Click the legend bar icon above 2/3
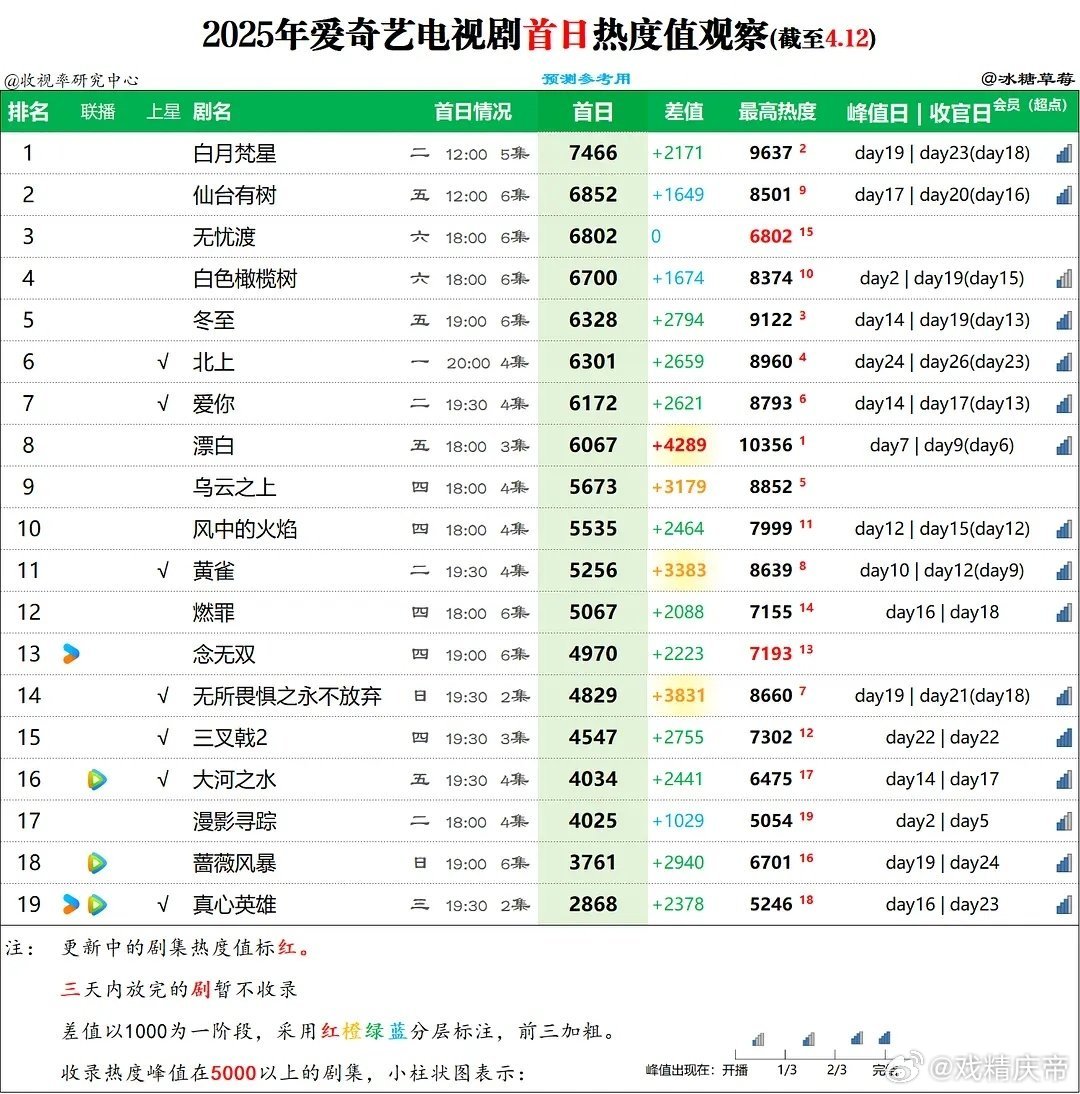The width and height of the screenshot is (1080, 1094). (x=857, y=1038)
